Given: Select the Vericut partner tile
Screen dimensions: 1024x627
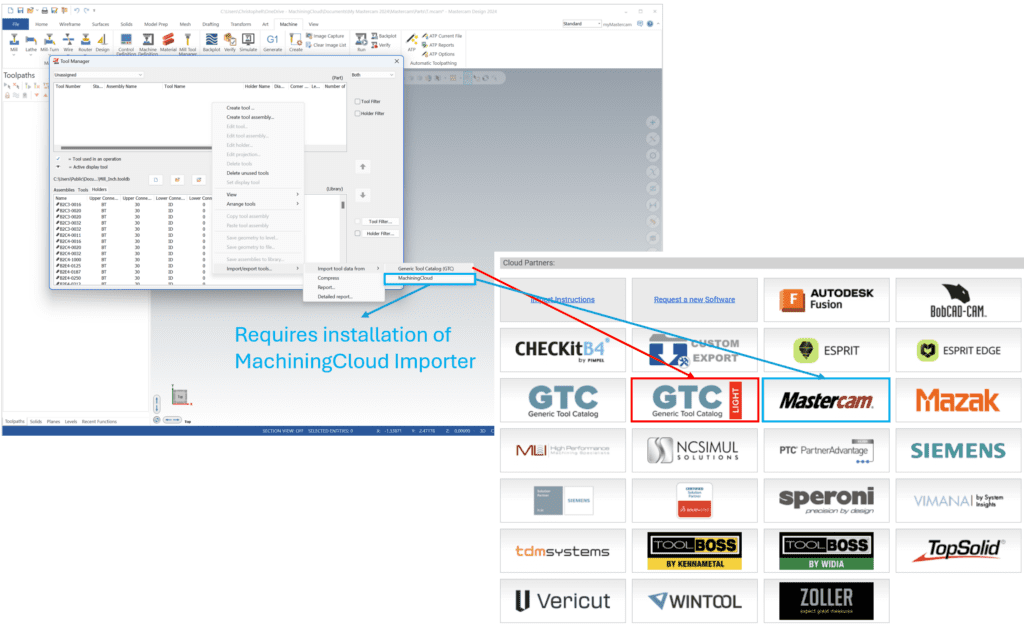Looking at the screenshot, I should tap(563, 601).
